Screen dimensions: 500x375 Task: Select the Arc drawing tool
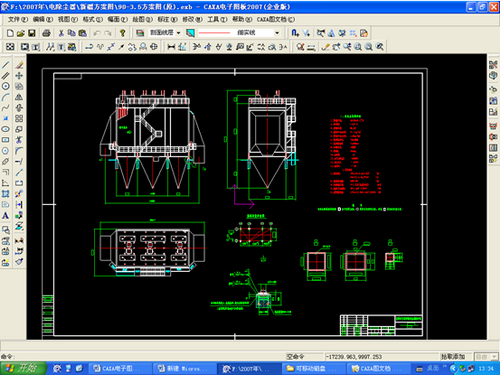coord(6,97)
